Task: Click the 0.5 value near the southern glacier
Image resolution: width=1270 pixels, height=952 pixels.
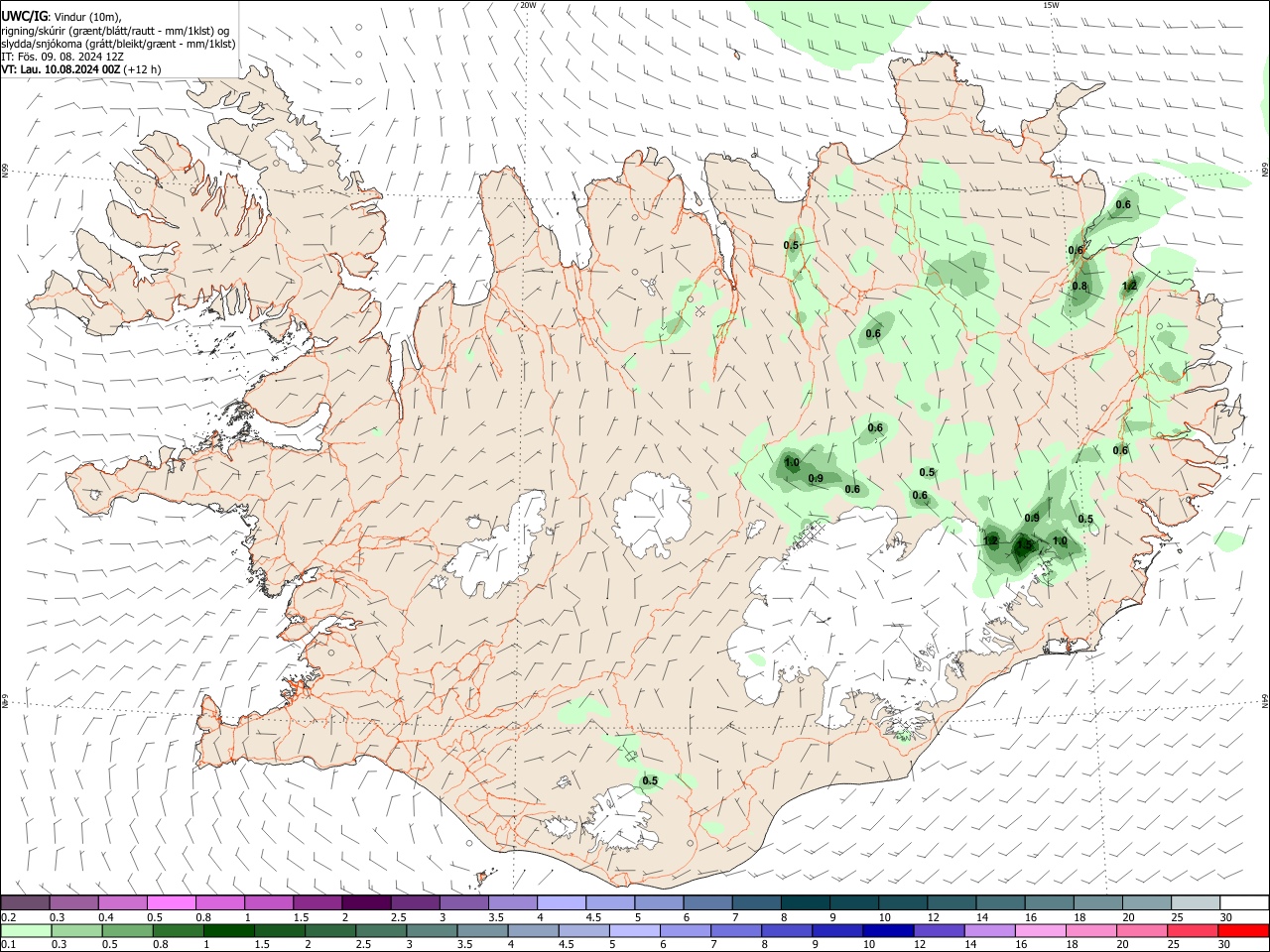Action: click(x=650, y=780)
